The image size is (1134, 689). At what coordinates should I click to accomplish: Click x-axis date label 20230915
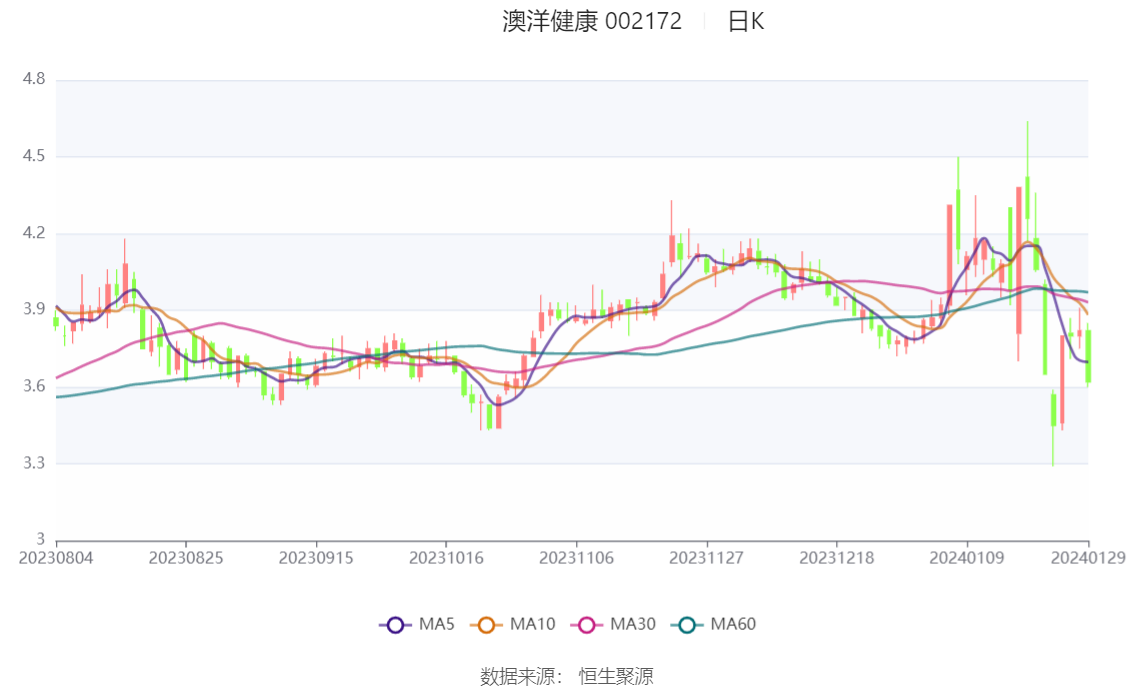316,558
